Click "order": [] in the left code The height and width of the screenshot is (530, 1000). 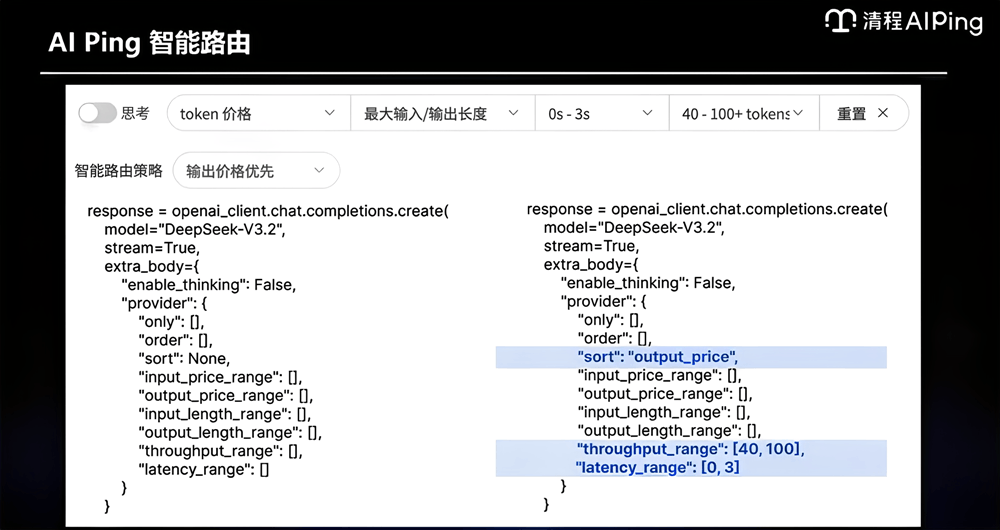tap(175, 340)
